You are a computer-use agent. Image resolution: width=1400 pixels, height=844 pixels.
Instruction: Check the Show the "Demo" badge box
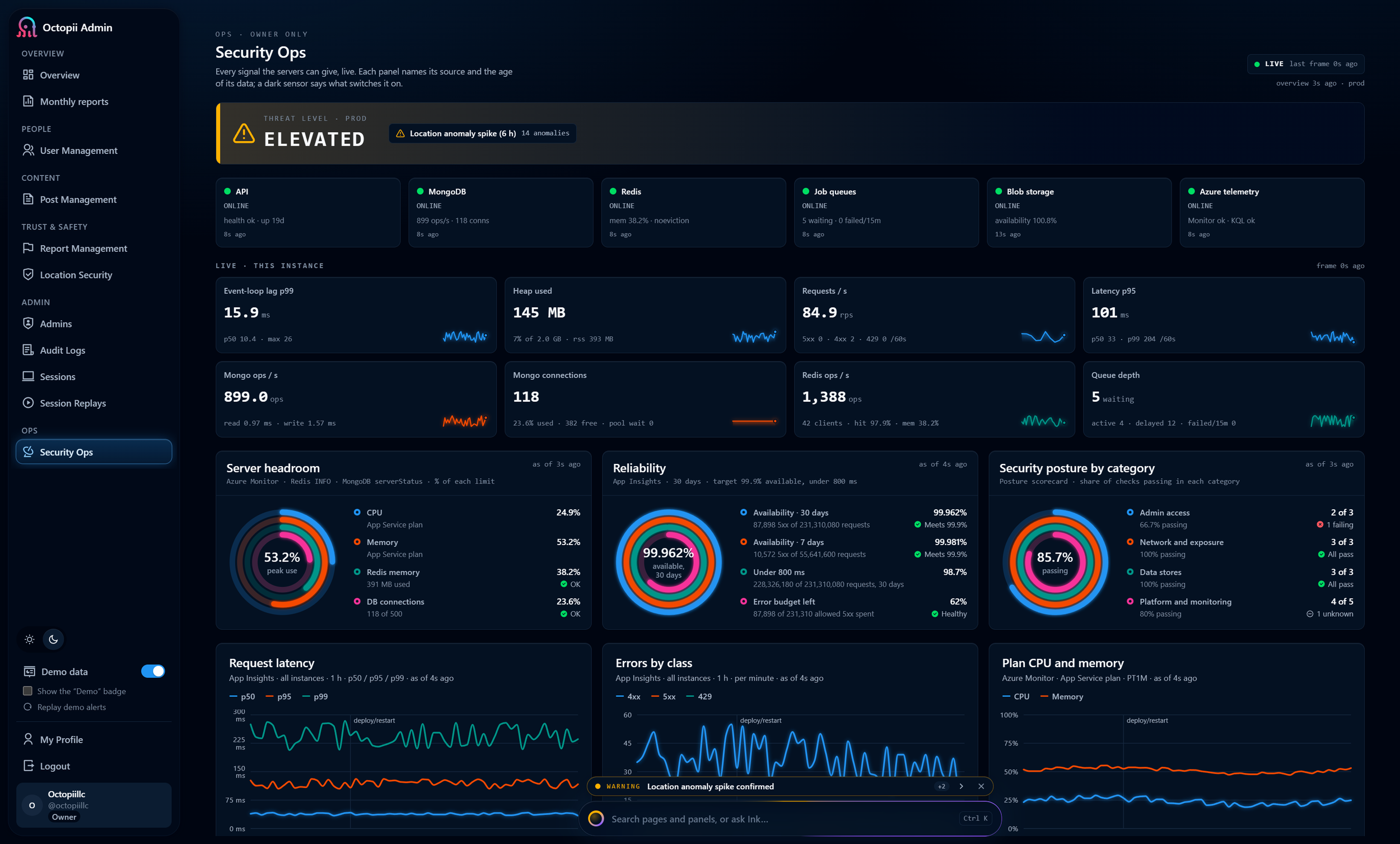click(x=27, y=691)
